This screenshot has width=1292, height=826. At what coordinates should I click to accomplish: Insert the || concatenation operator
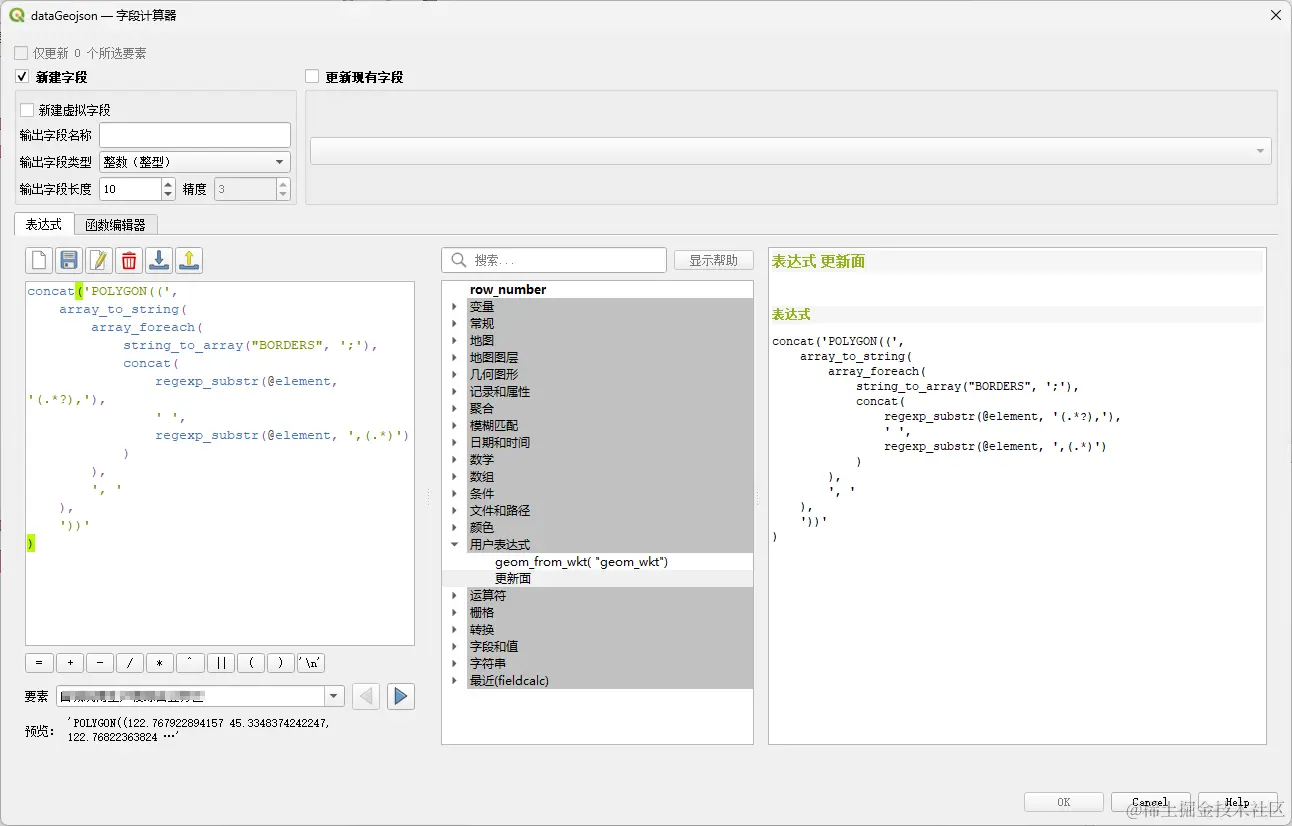coord(220,663)
